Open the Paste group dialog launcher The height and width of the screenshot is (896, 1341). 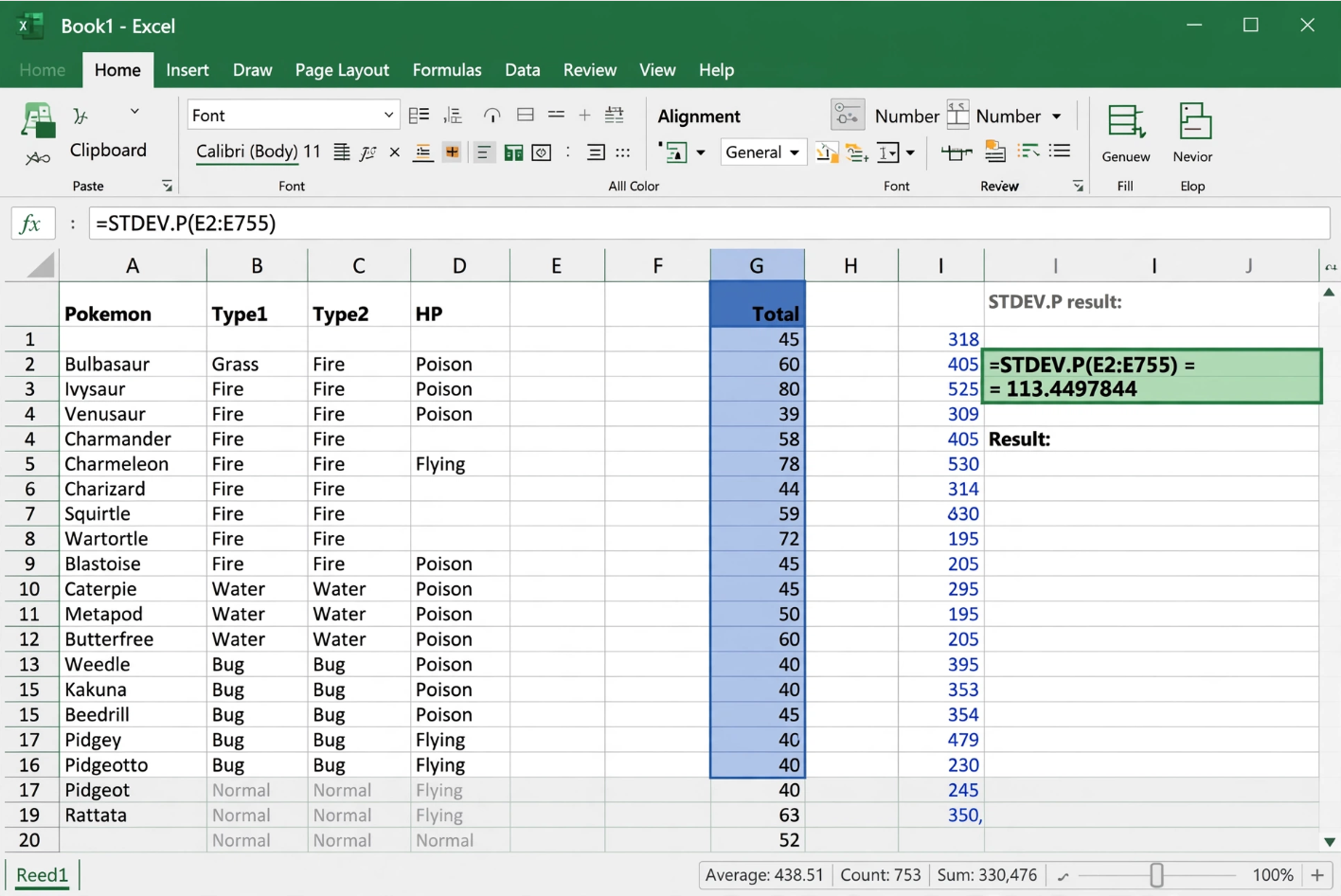pyautogui.click(x=167, y=186)
